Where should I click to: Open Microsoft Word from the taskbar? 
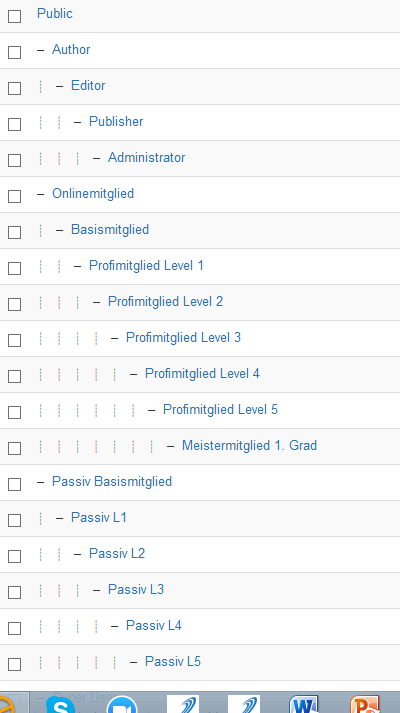pyautogui.click(x=305, y=705)
